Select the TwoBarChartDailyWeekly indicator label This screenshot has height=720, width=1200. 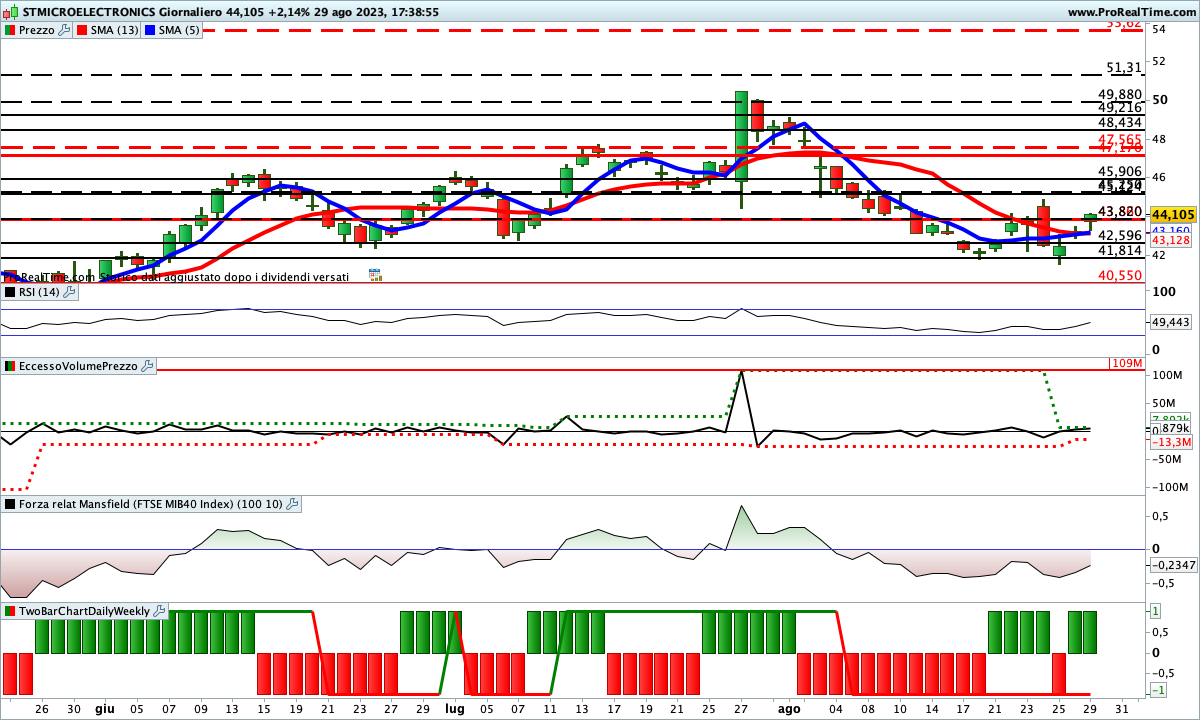tap(84, 610)
